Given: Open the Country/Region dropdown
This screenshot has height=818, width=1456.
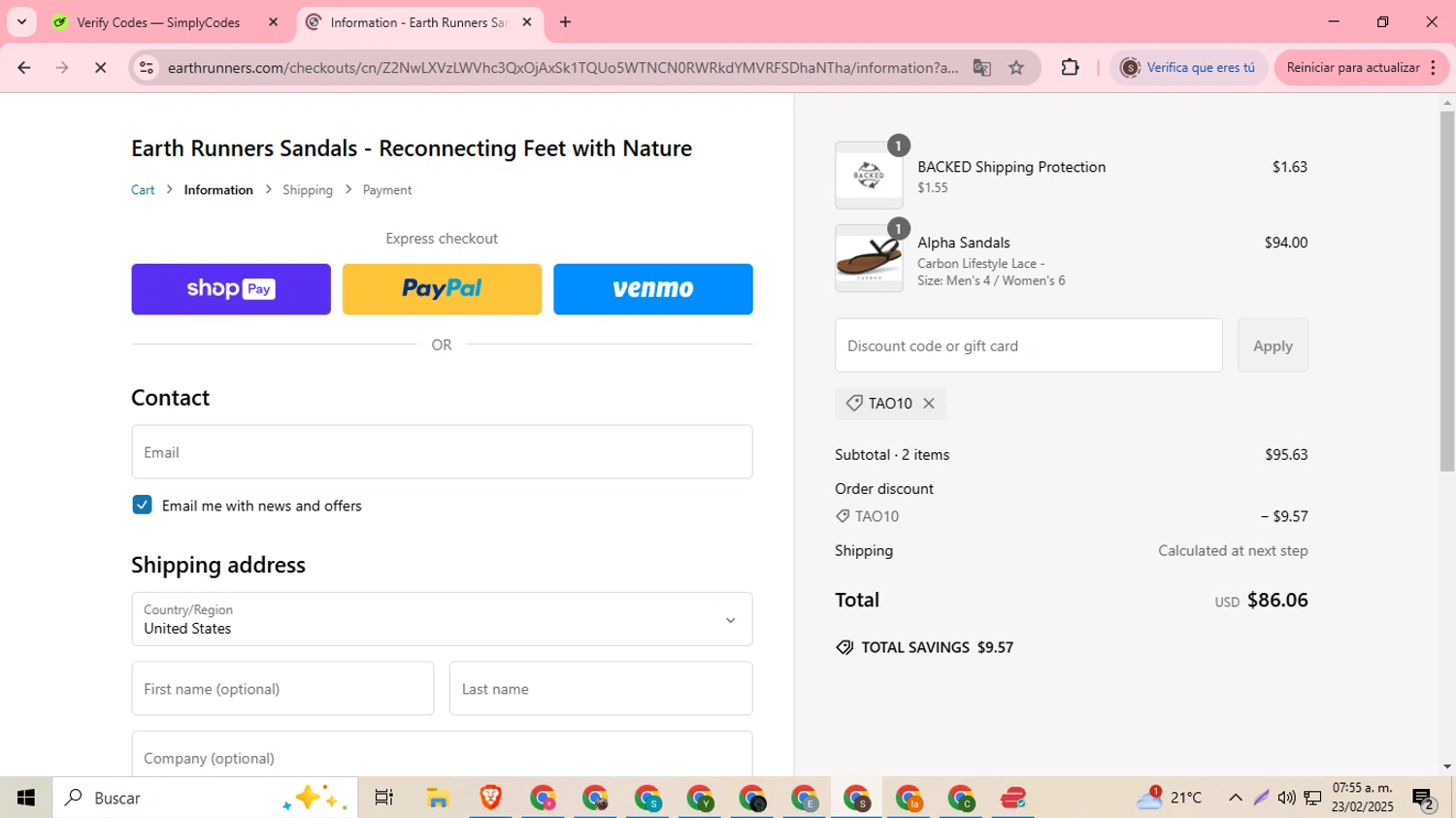Looking at the screenshot, I should tap(442, 619).
